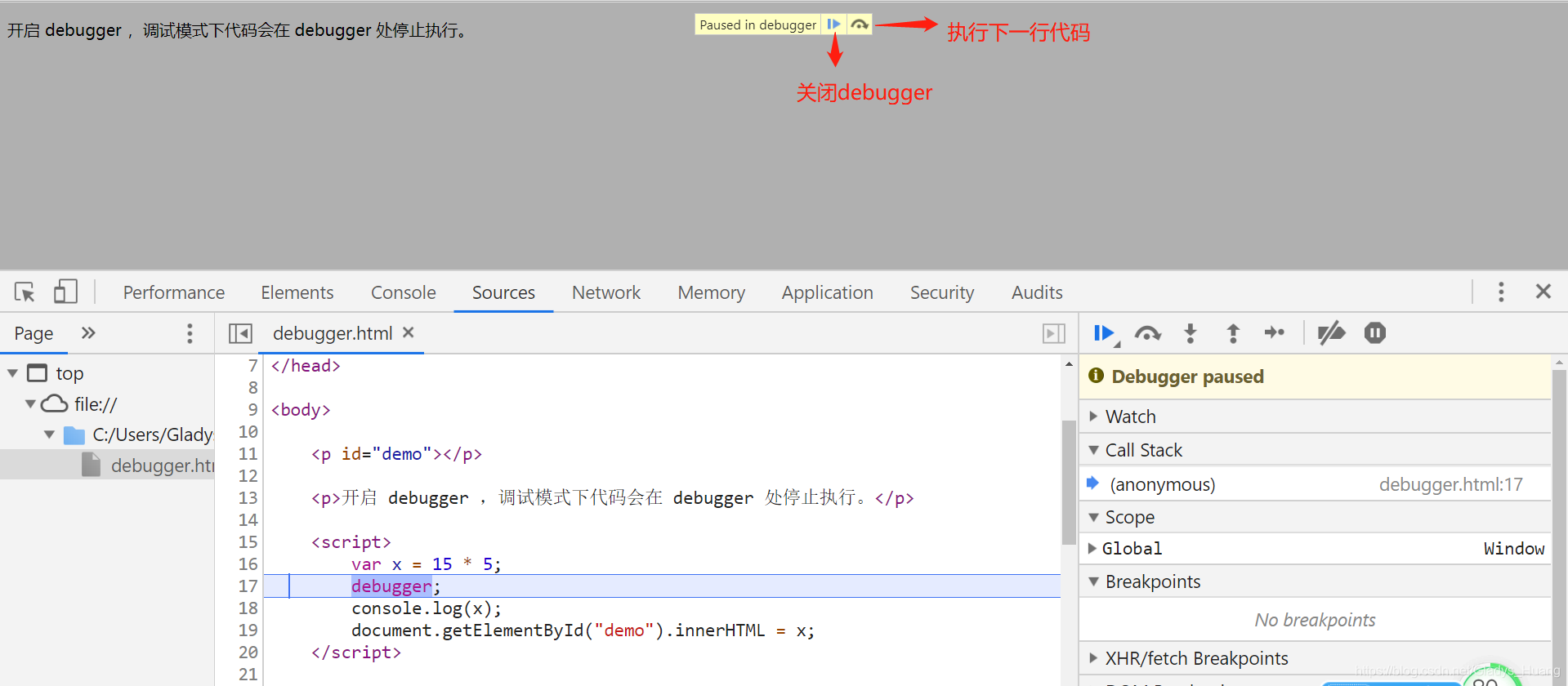Switch to the Elements tab

tap(297, 292)
